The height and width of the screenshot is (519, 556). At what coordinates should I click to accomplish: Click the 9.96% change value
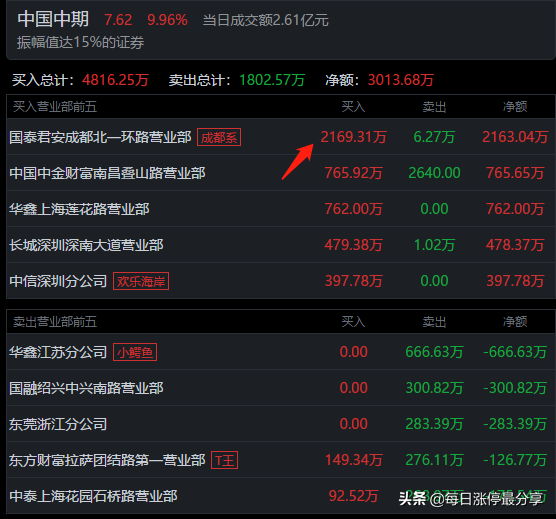(167, 20)
